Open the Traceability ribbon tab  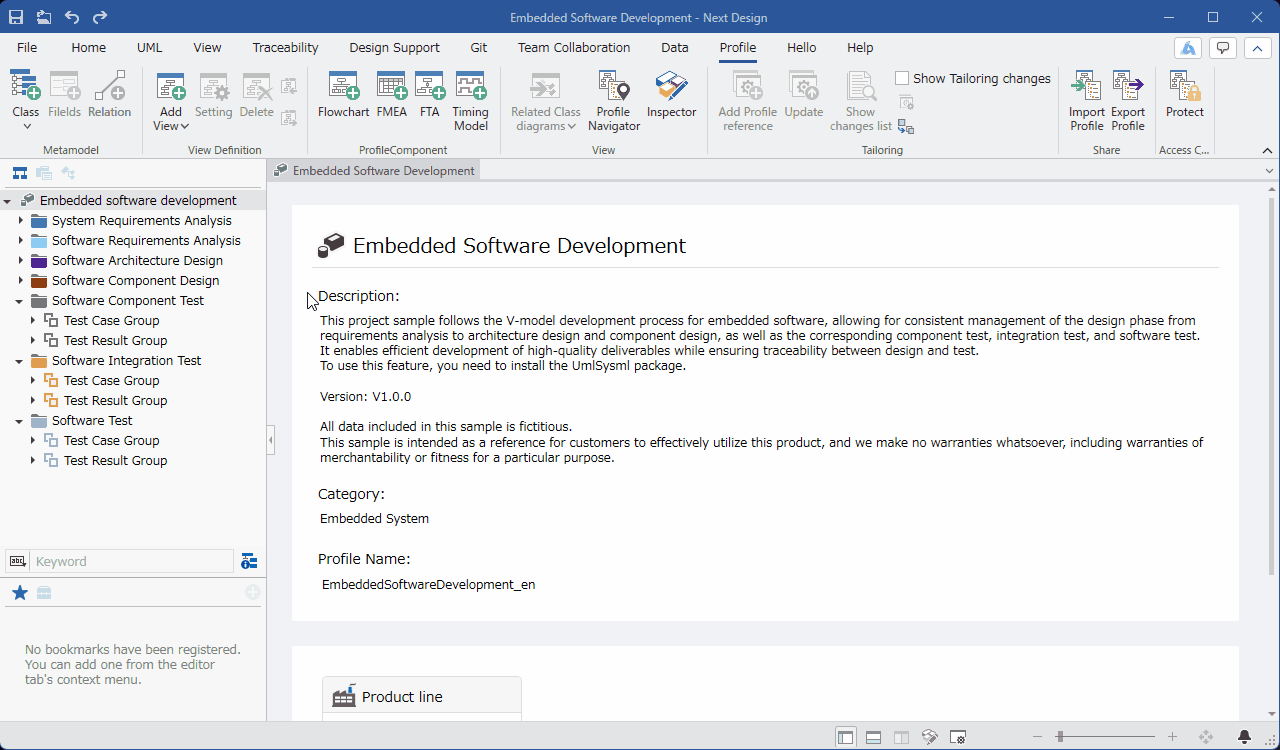285,48
